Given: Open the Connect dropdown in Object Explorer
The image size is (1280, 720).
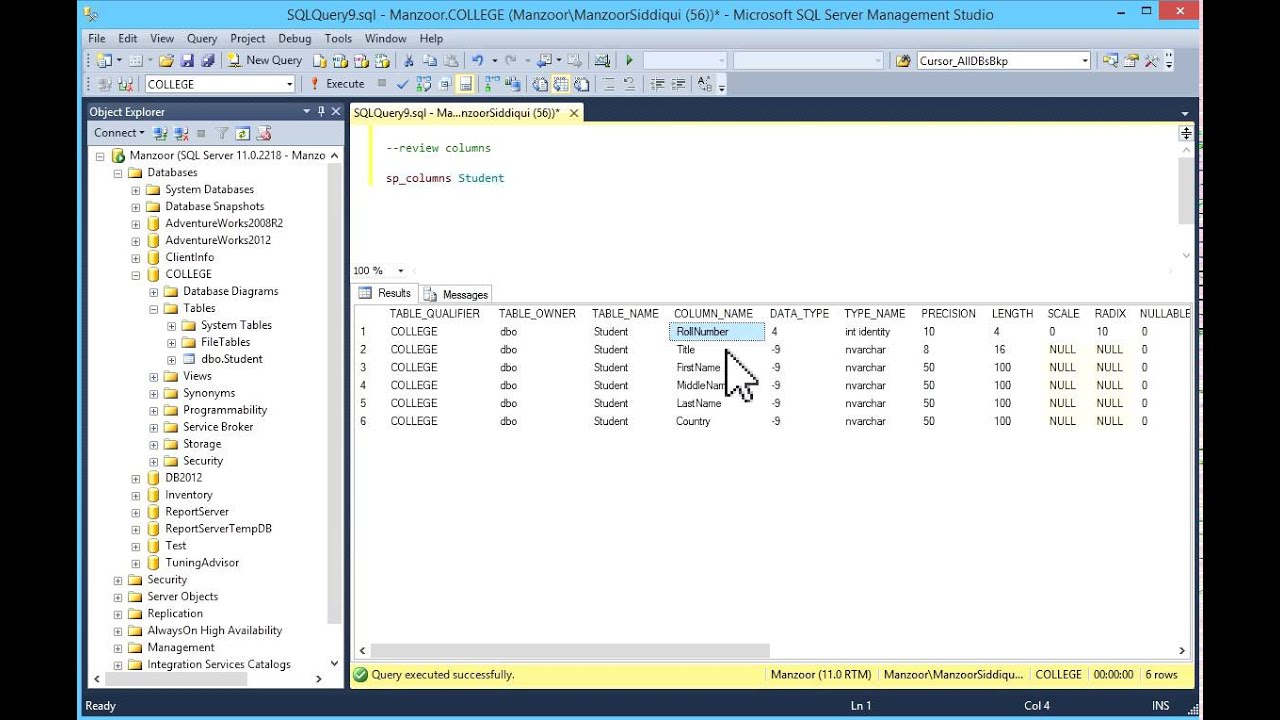Looking at the screenshot, I should point(120,133).
